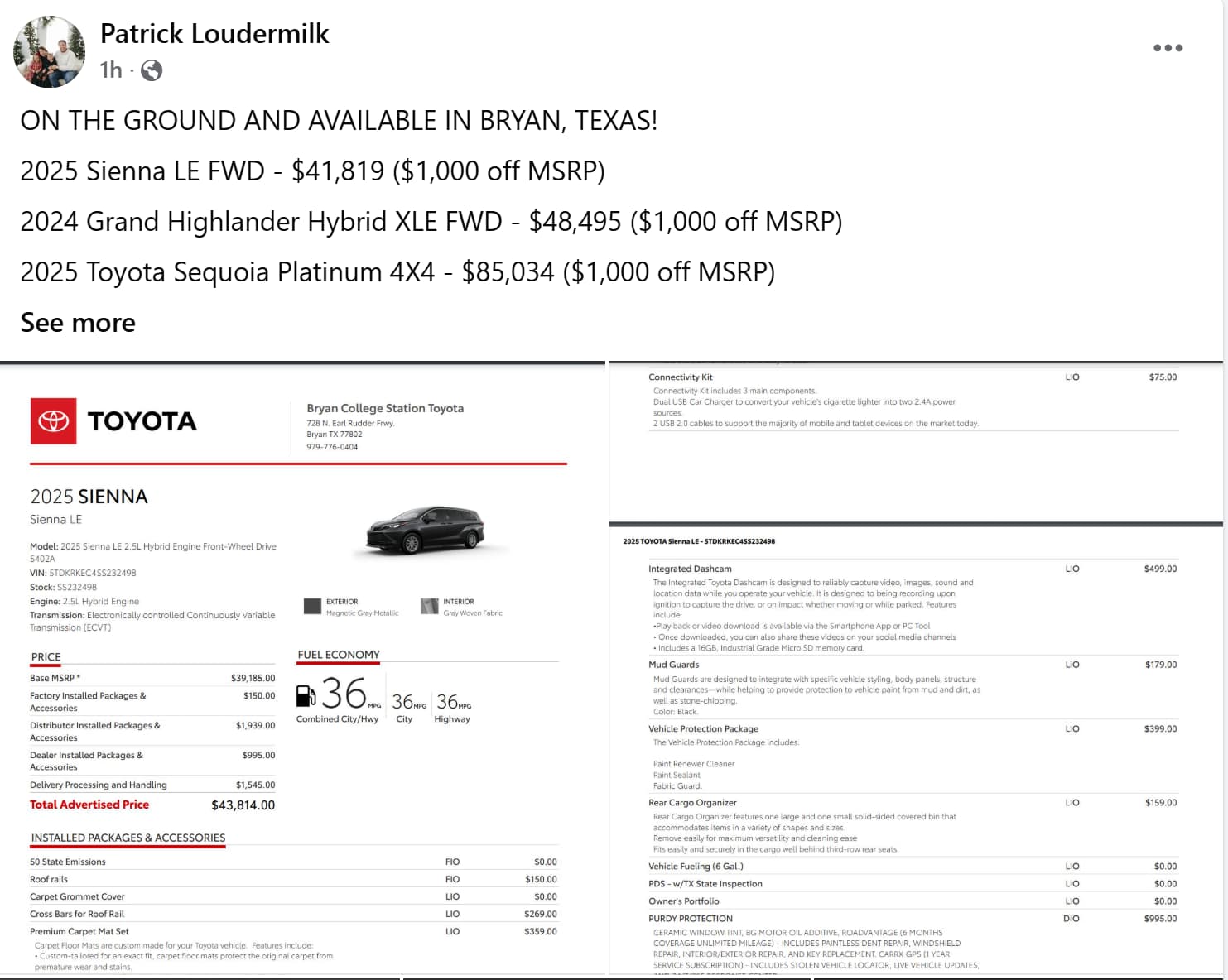1228x980 pixels.
Task: Click the red Toyota logo
Action: tap(54, 421)
